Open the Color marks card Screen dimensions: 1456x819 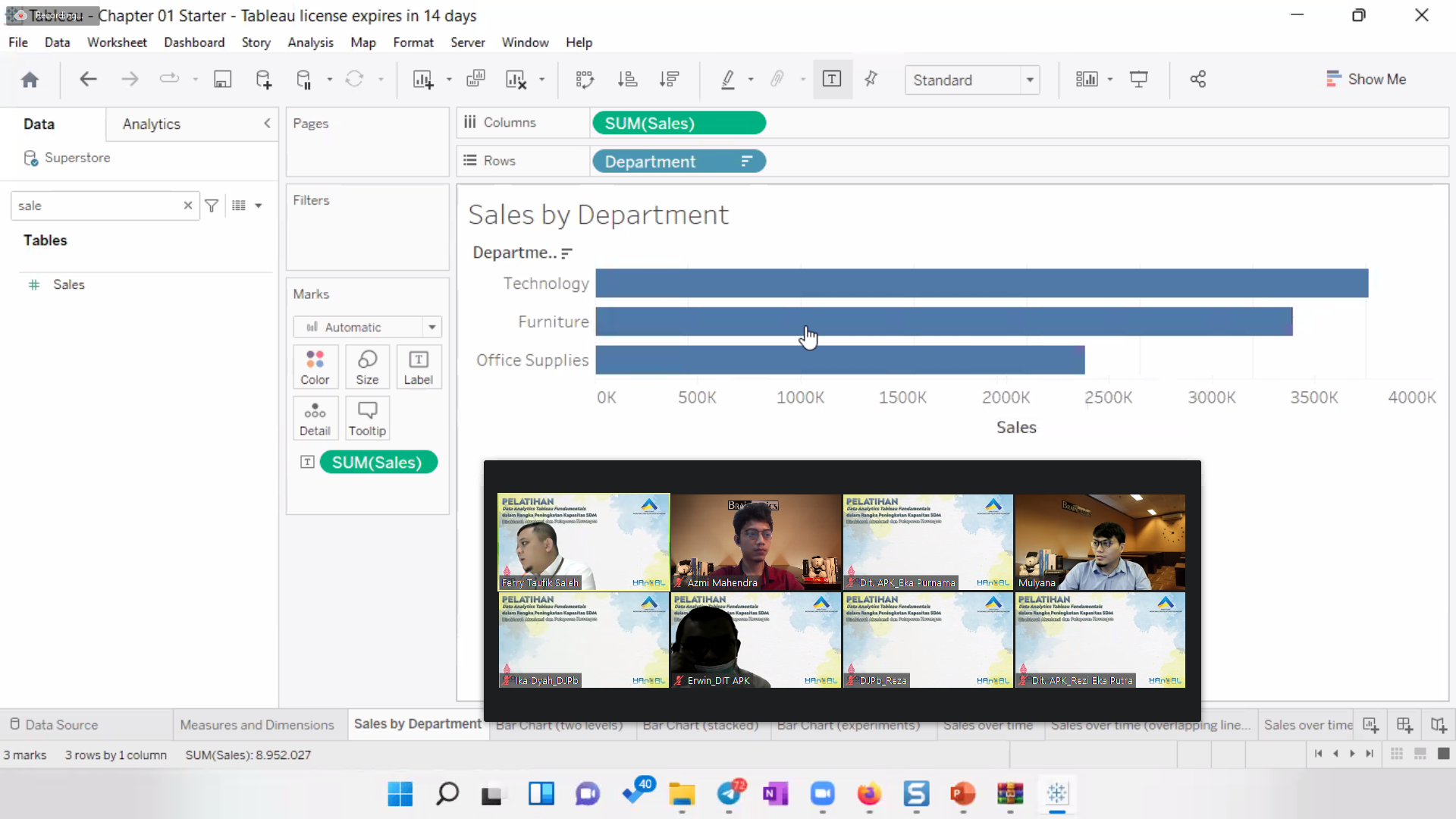[315, 367]
